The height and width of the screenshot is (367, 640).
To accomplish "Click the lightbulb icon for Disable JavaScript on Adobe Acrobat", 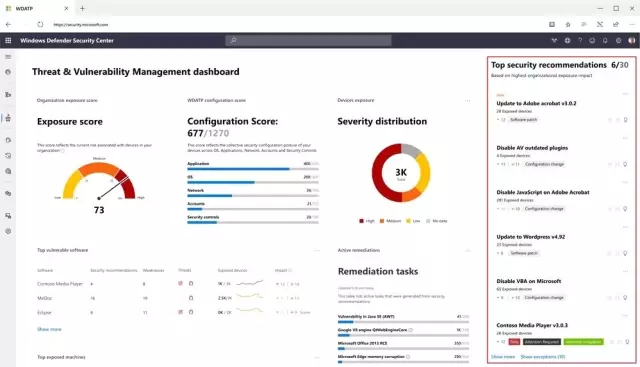I will (625, 209).
